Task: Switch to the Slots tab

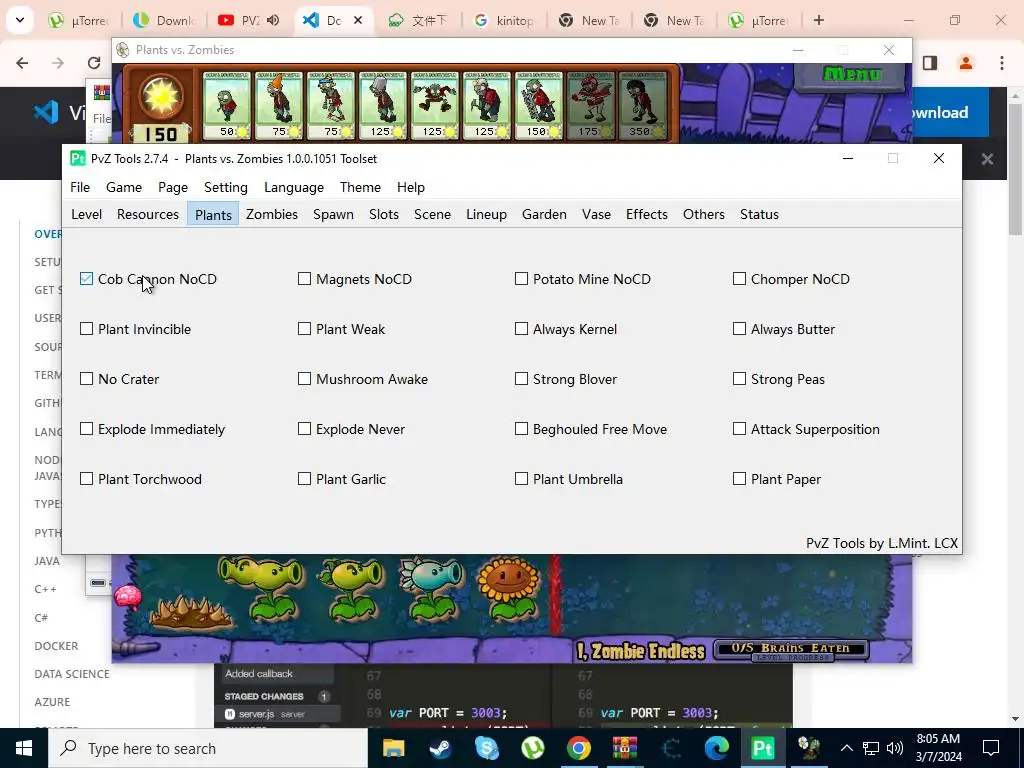Action: pos(384,214)
